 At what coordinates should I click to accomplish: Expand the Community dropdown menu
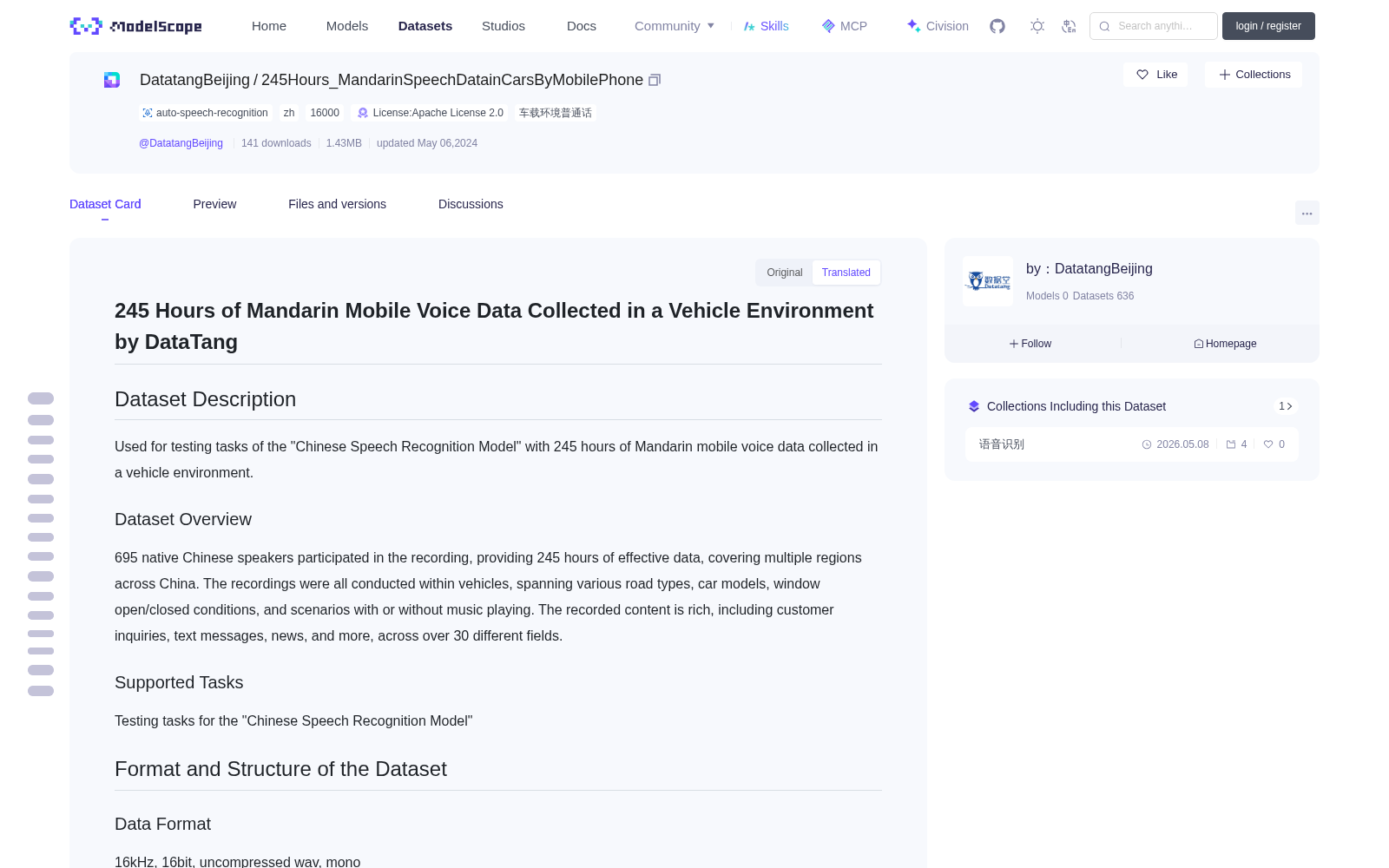point(675,26)
